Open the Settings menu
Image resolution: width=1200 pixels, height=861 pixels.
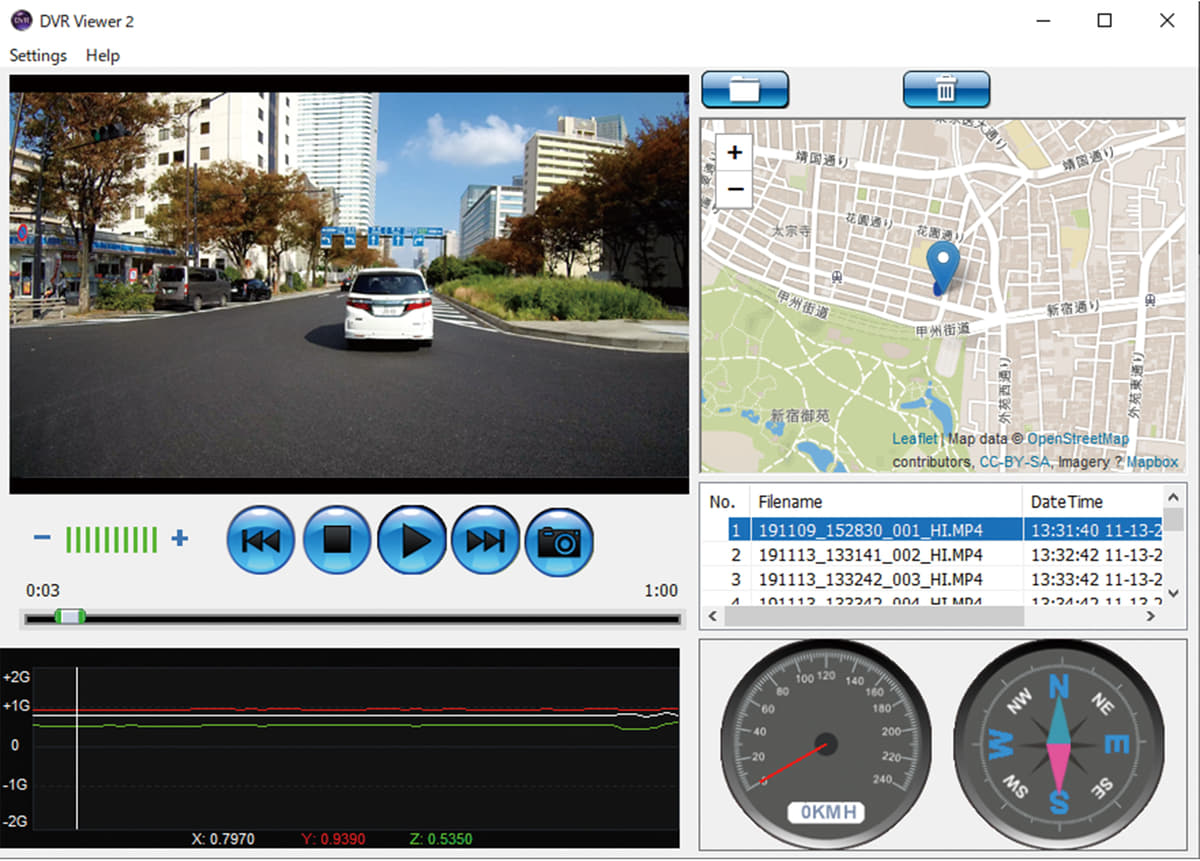[38, 55]
